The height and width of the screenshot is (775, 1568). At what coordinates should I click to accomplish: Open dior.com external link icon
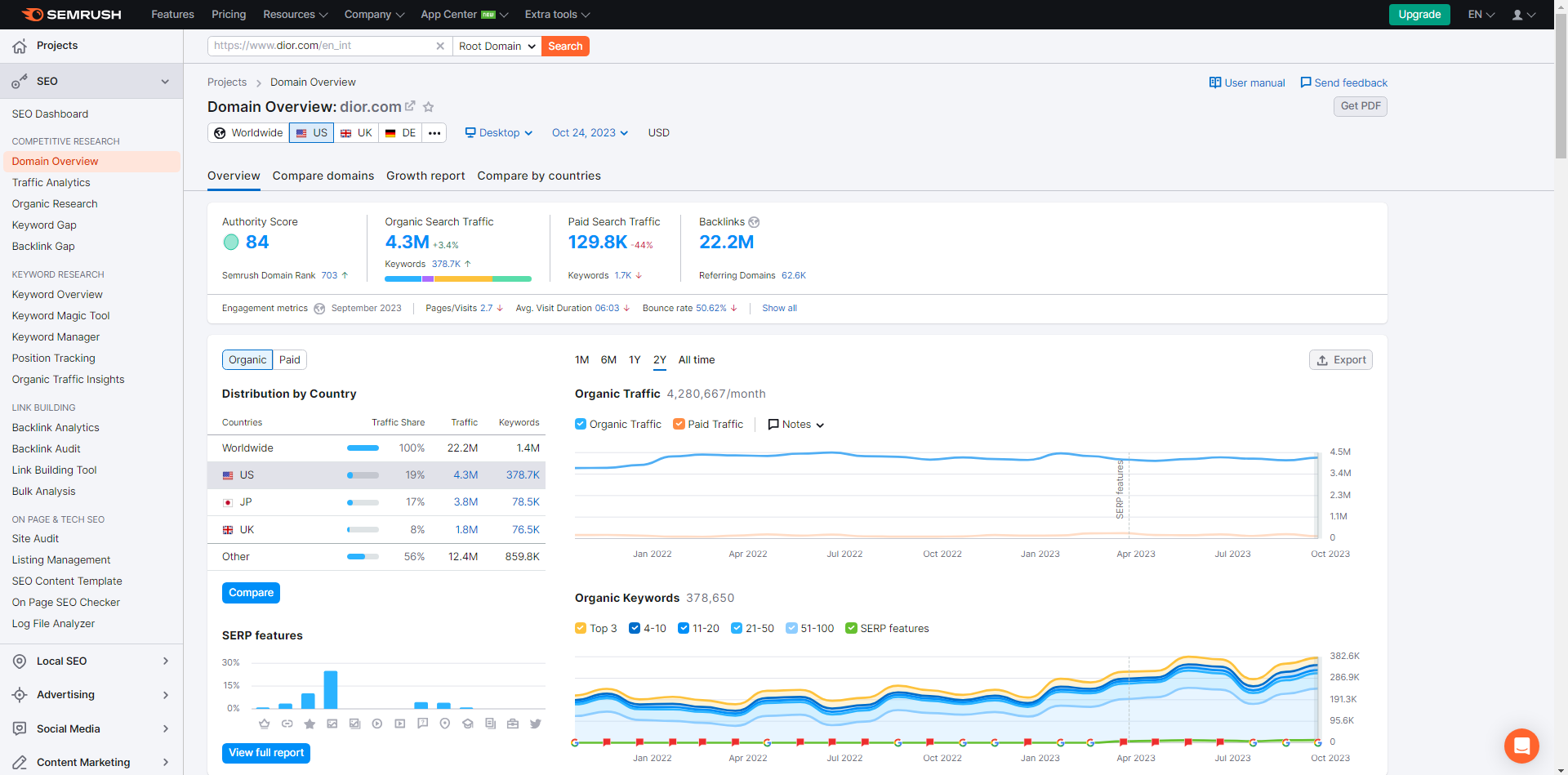[x=410, y=106]
